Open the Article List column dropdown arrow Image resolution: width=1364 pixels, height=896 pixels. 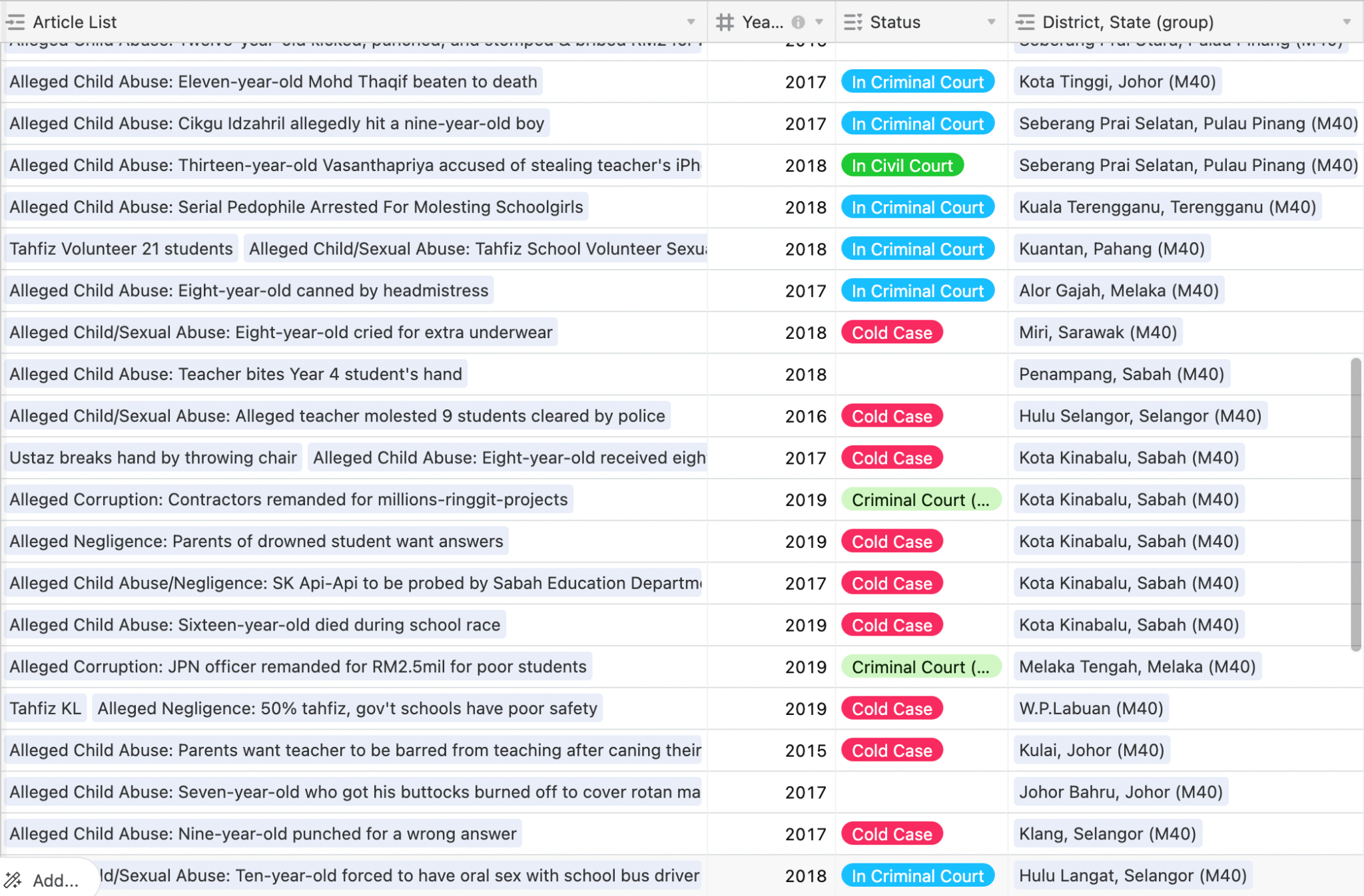click(x=691, y=23)
